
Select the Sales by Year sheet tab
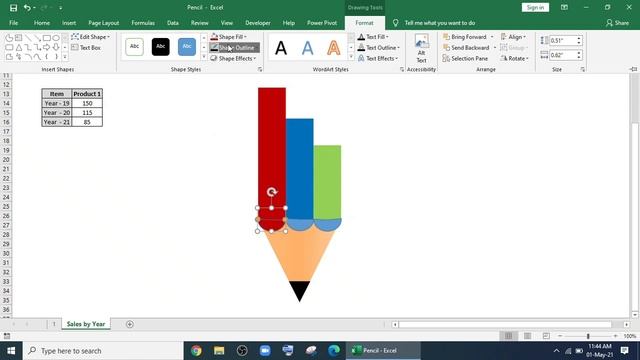click(x=86, y=324)
